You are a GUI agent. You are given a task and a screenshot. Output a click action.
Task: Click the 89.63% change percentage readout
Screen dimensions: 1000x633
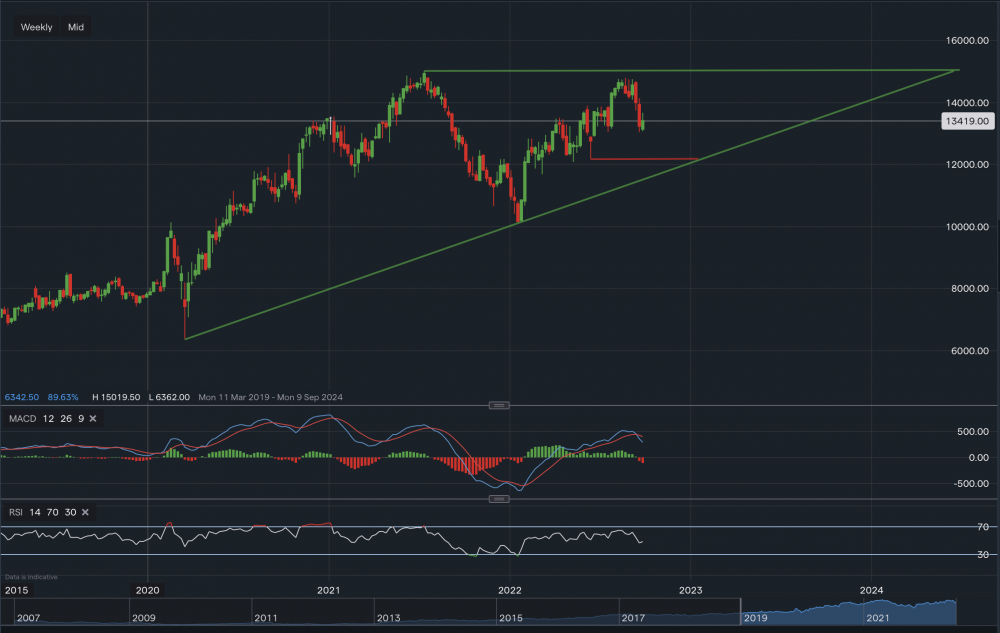click(x=63, y=397)
